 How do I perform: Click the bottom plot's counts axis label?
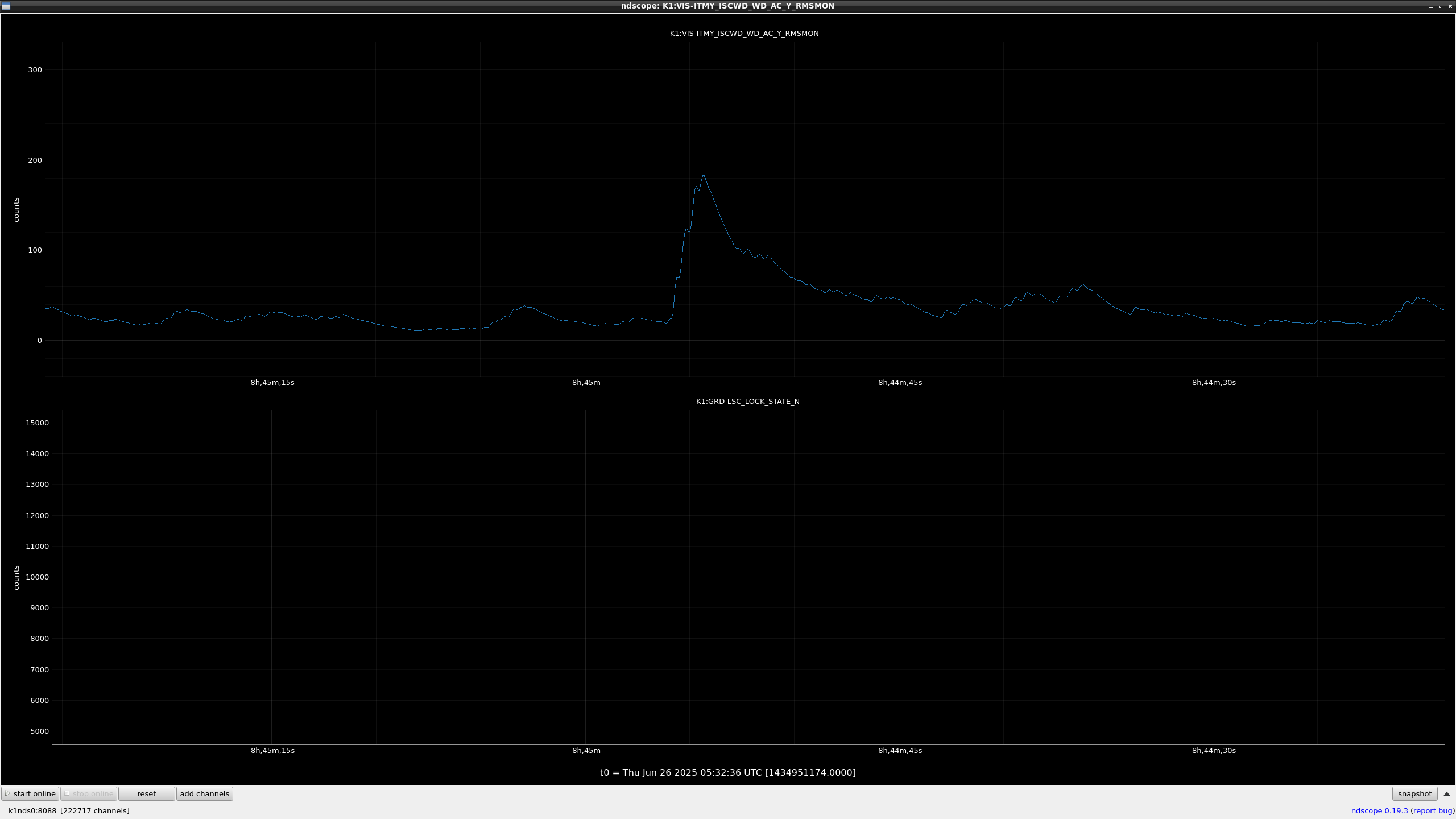16,578
